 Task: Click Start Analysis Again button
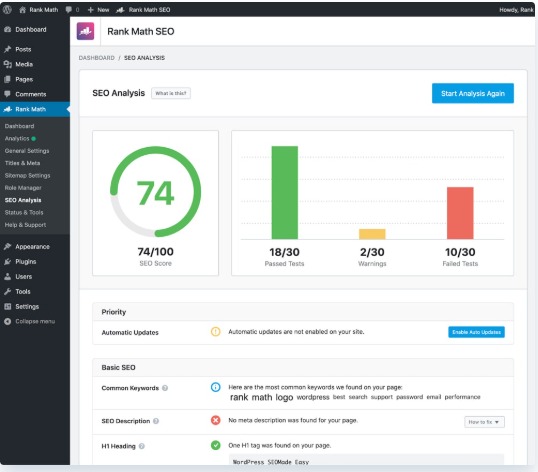473,93
